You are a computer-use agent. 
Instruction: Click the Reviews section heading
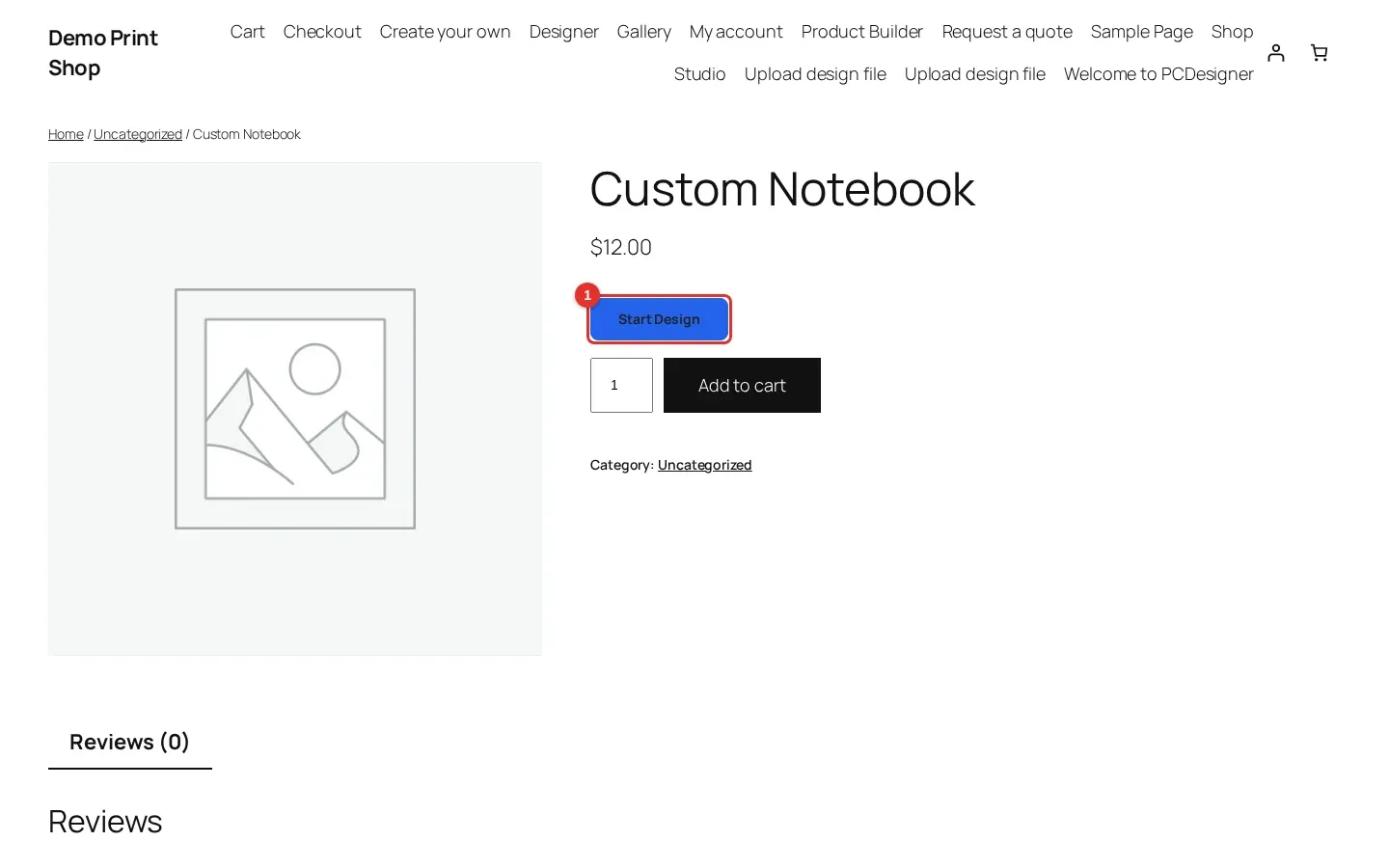[x=105, y=822]
